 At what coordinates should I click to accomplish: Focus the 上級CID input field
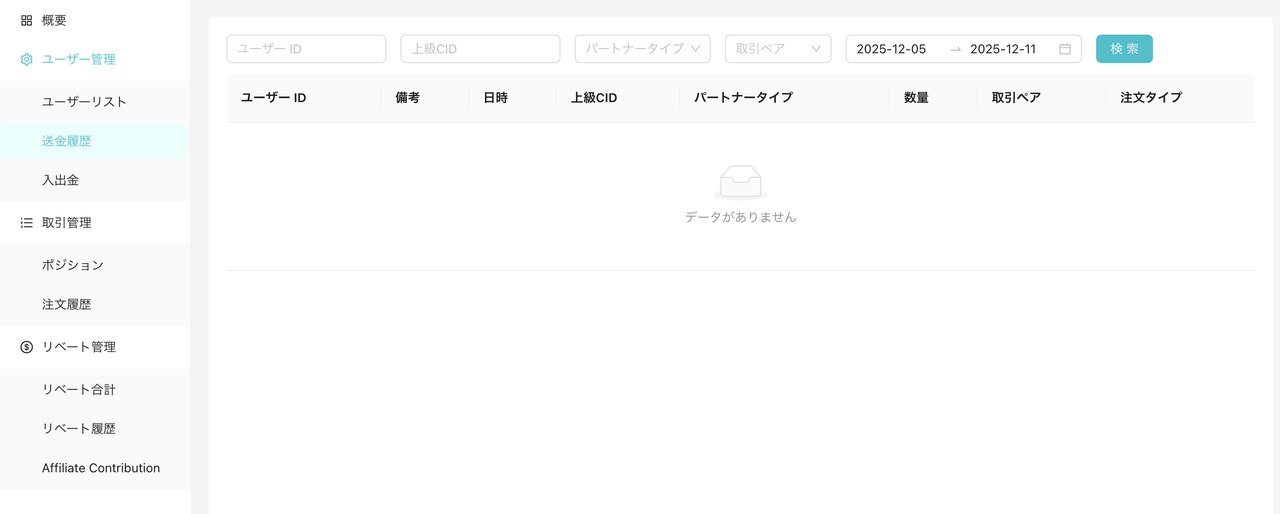(x=480, y=49)
